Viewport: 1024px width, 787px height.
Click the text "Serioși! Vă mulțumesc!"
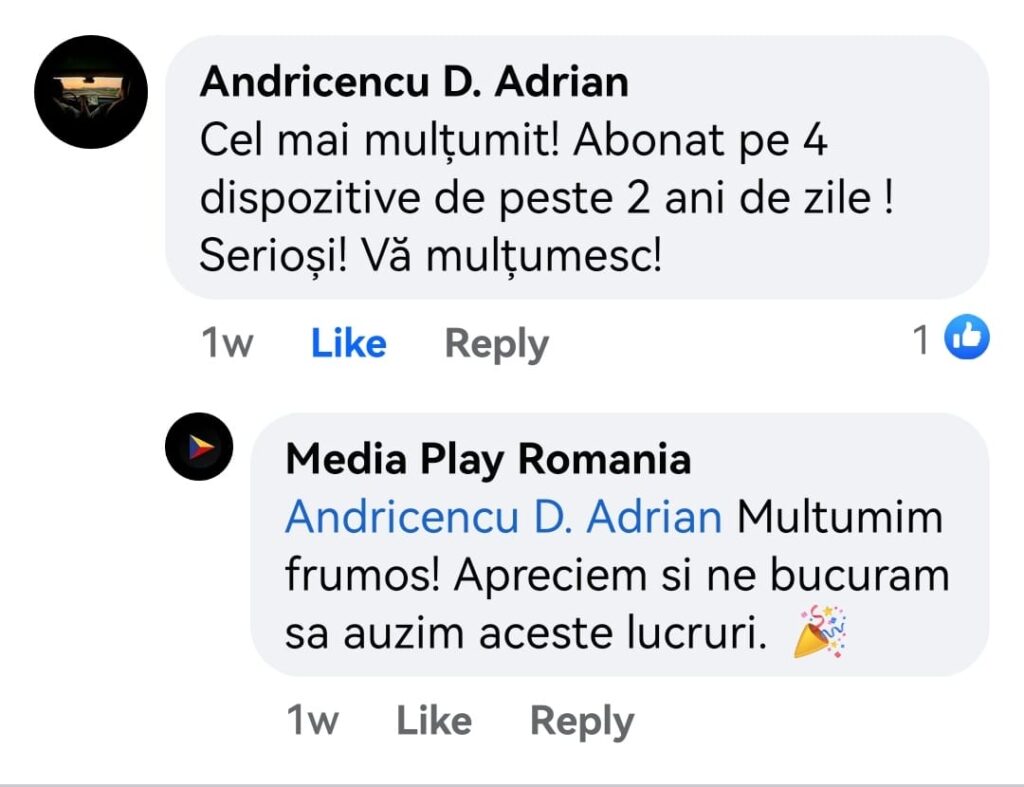click(x=430, y=256)
